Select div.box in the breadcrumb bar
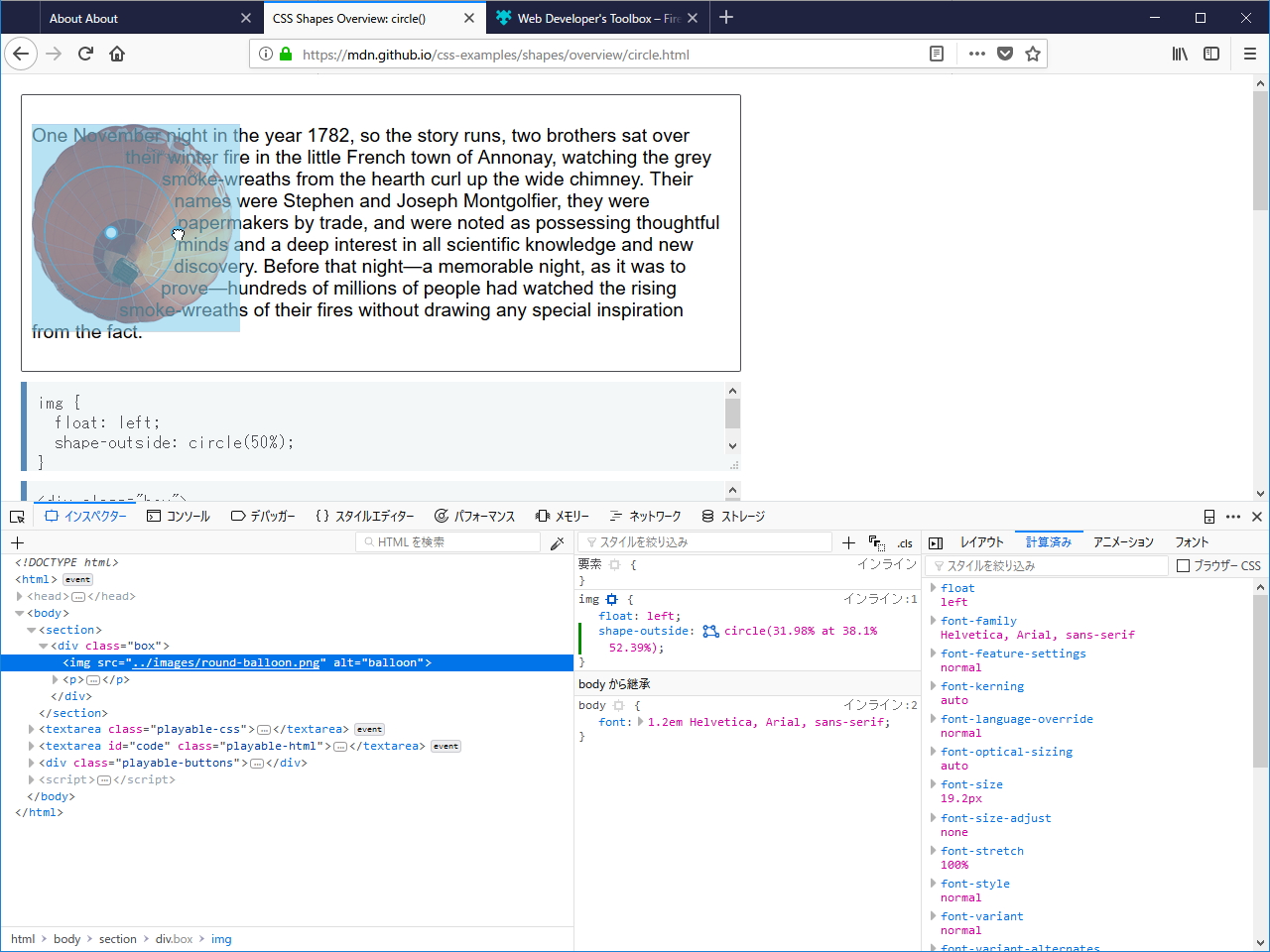 (x=175, y=938)
